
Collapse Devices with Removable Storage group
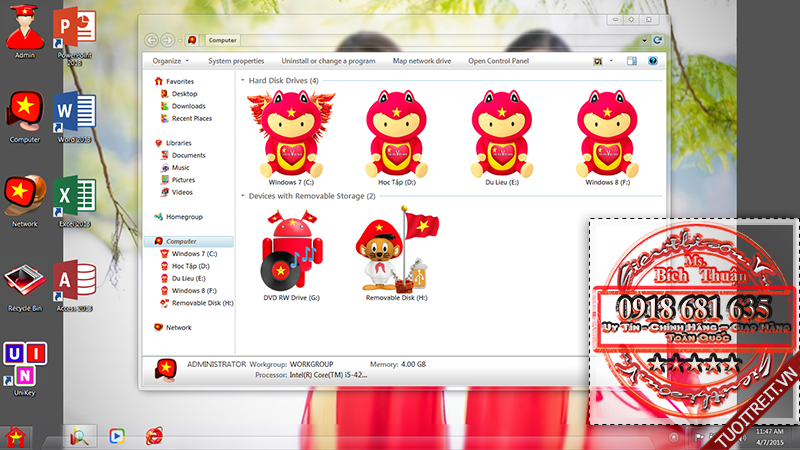(242, 196)
